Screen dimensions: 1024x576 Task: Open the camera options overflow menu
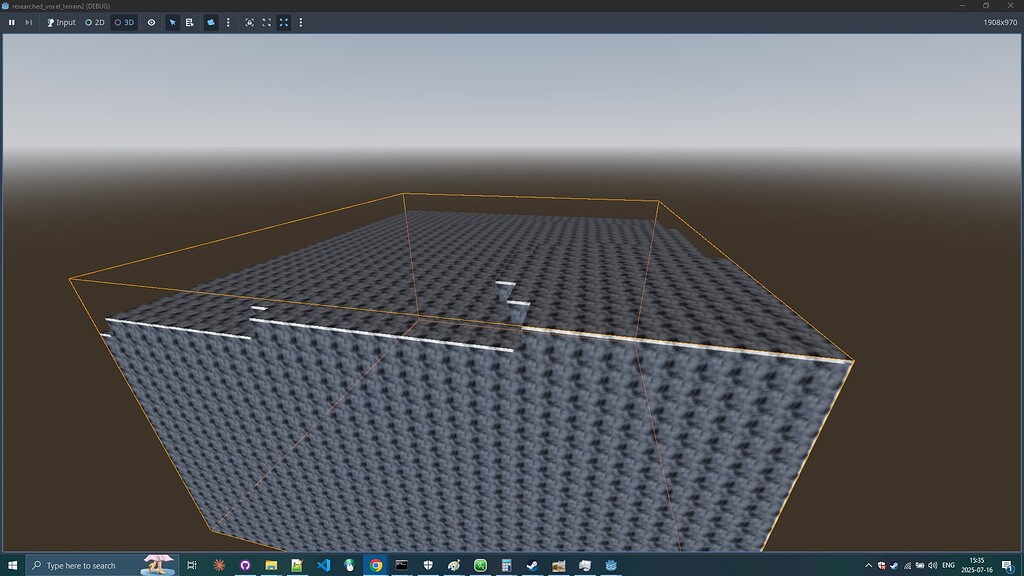[229, 22]
